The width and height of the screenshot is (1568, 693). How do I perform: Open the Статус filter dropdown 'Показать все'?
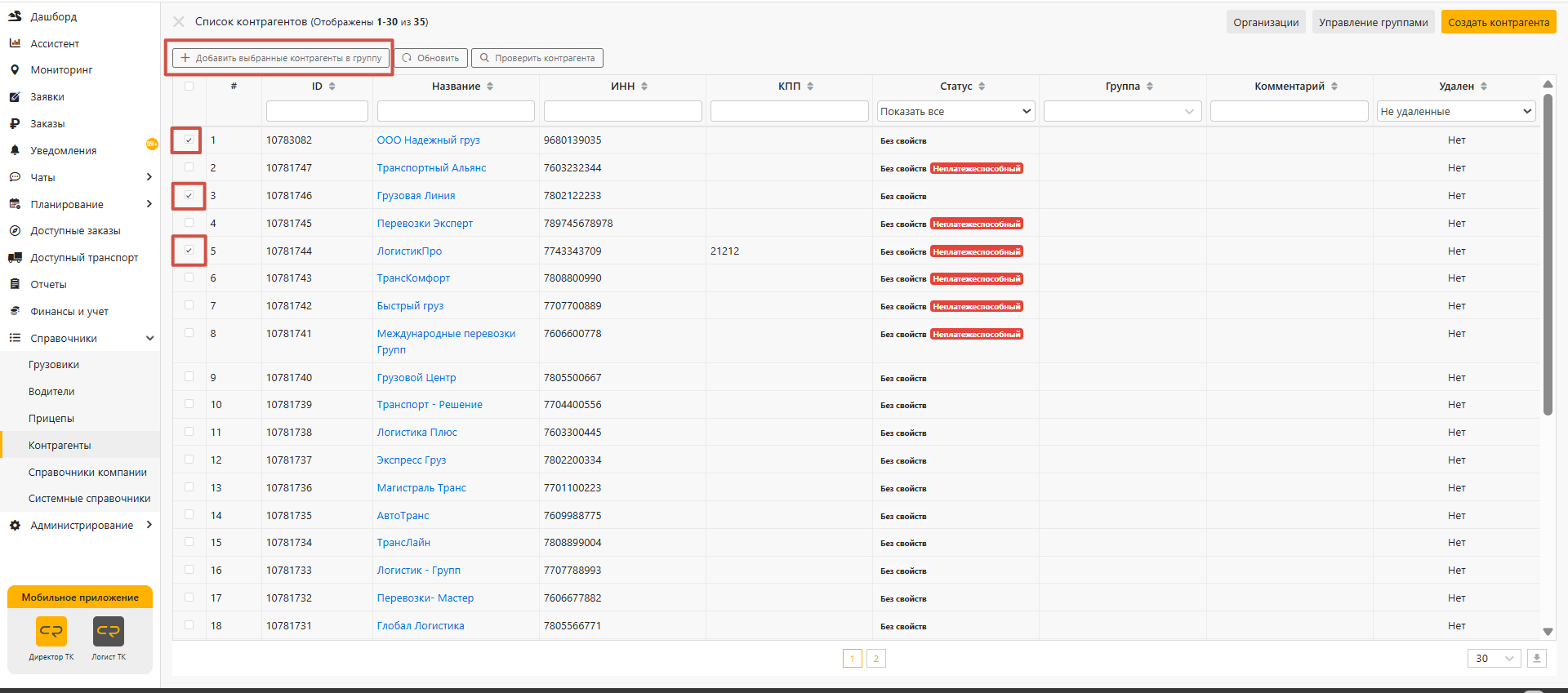click(x=955, y=112)
